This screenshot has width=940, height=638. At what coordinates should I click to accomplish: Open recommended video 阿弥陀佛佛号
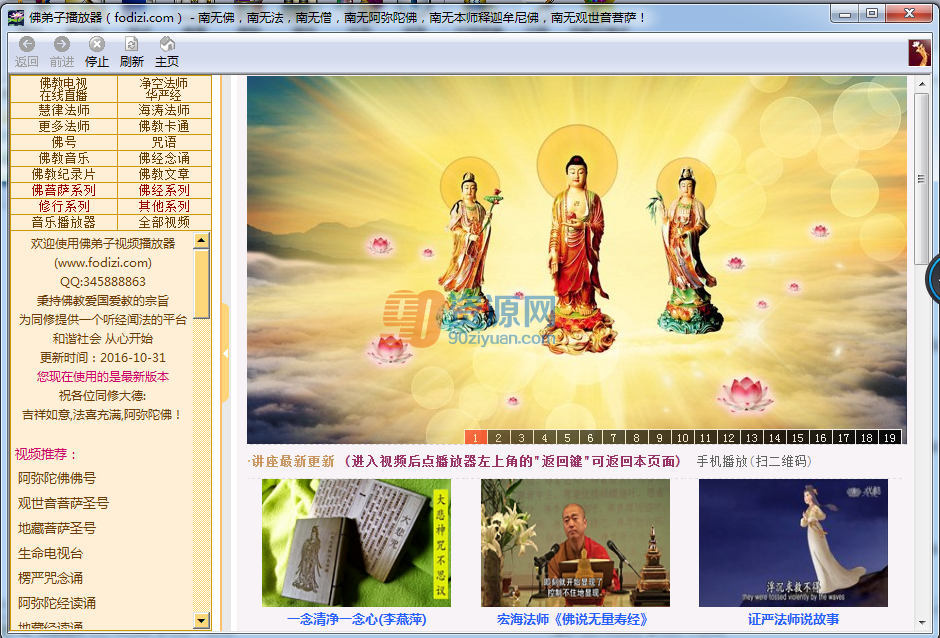tap(57, 478)
